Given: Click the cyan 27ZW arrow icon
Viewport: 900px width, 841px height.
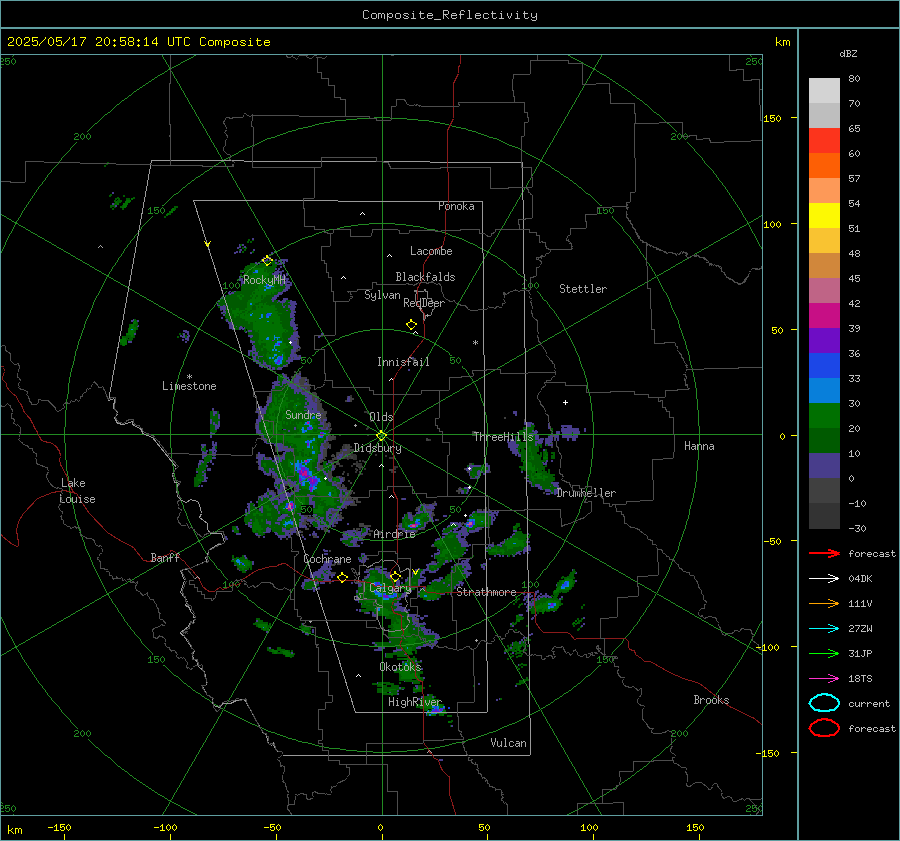Looking at the screenshot, I should pyautogui.click(x=824, y=629).
